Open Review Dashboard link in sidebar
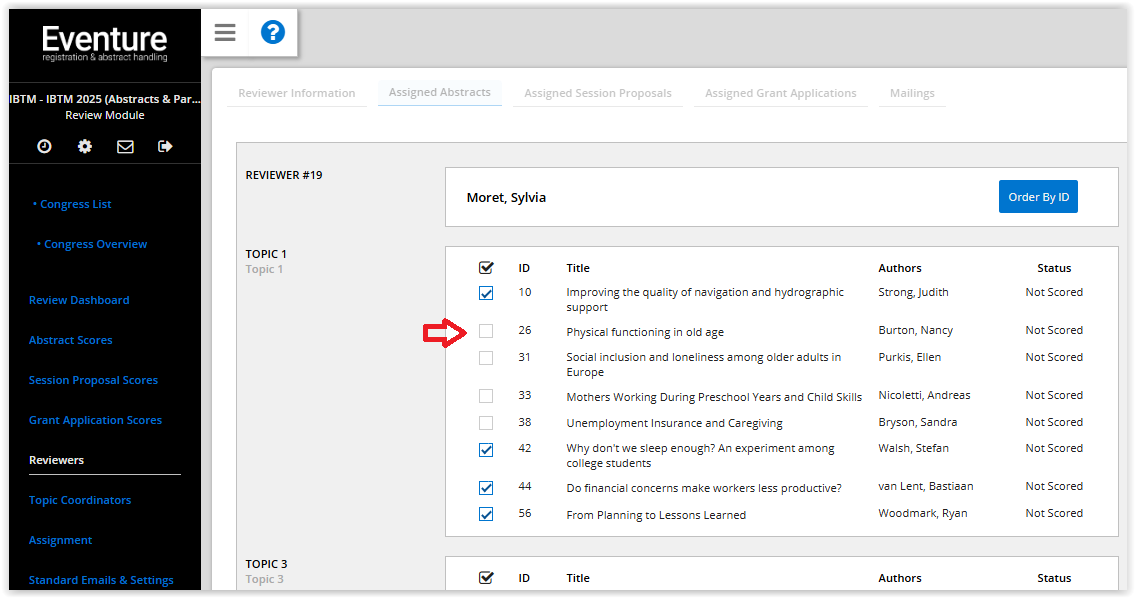The height and width of the screenshot is (598, 1135). [x=79, y=300]
